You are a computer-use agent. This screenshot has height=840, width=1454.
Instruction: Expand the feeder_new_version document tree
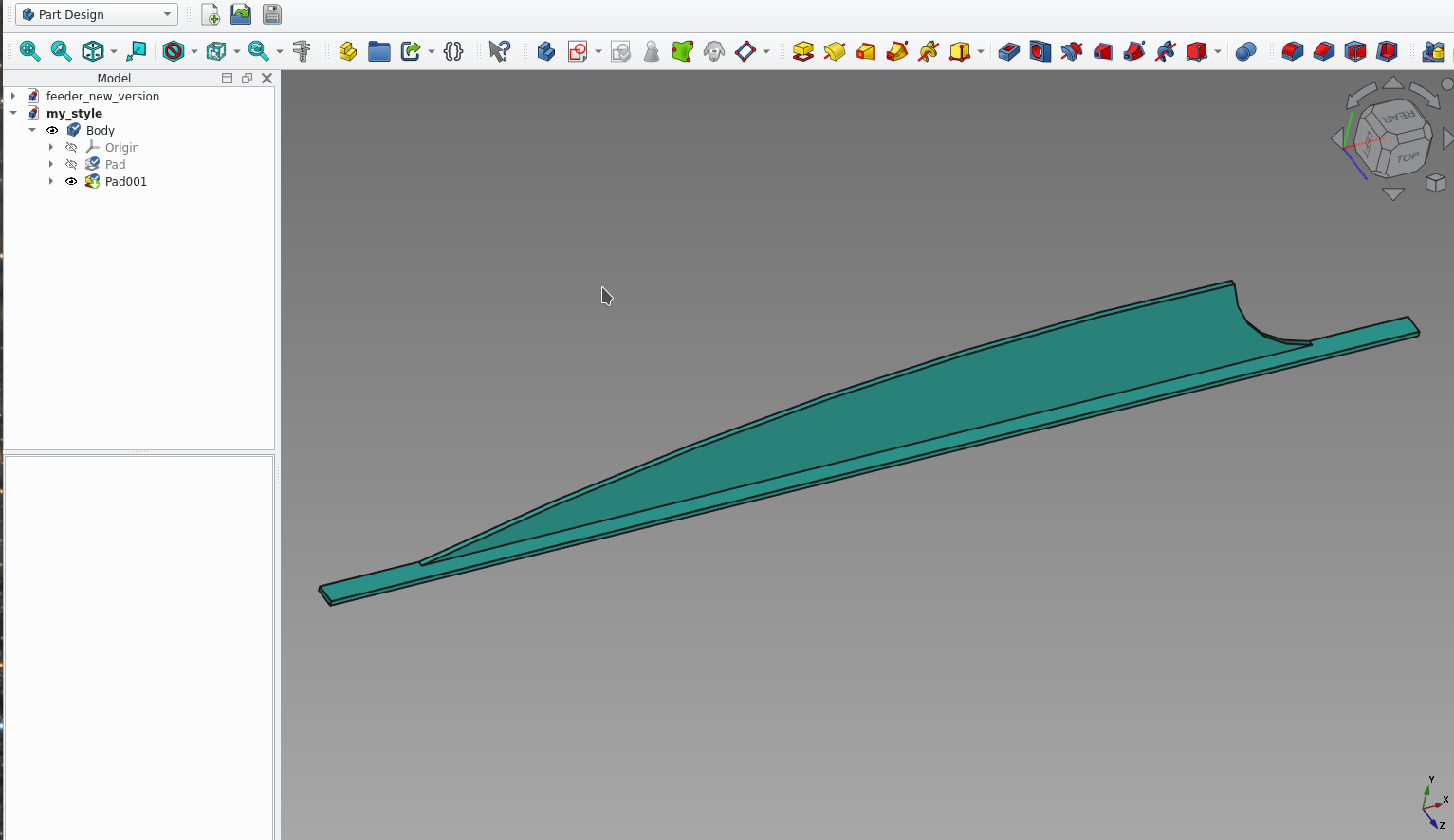click(x=13, y=96)
